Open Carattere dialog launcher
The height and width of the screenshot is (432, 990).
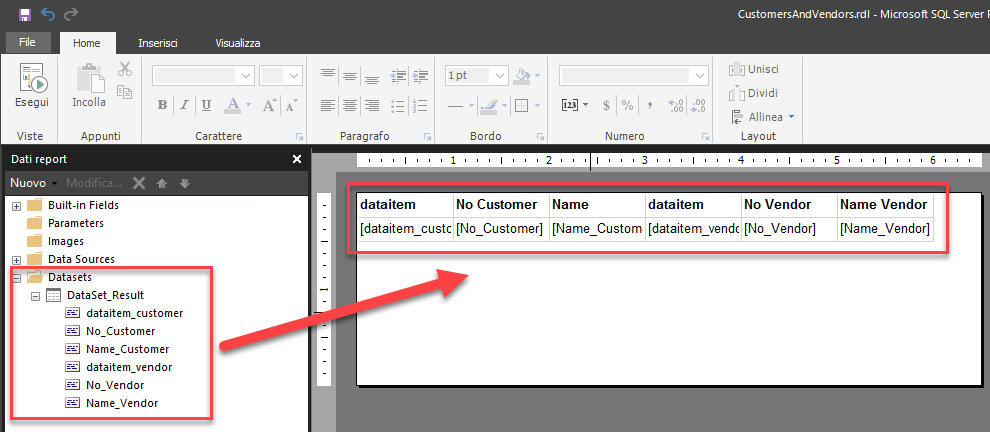[x=298, y=136]
